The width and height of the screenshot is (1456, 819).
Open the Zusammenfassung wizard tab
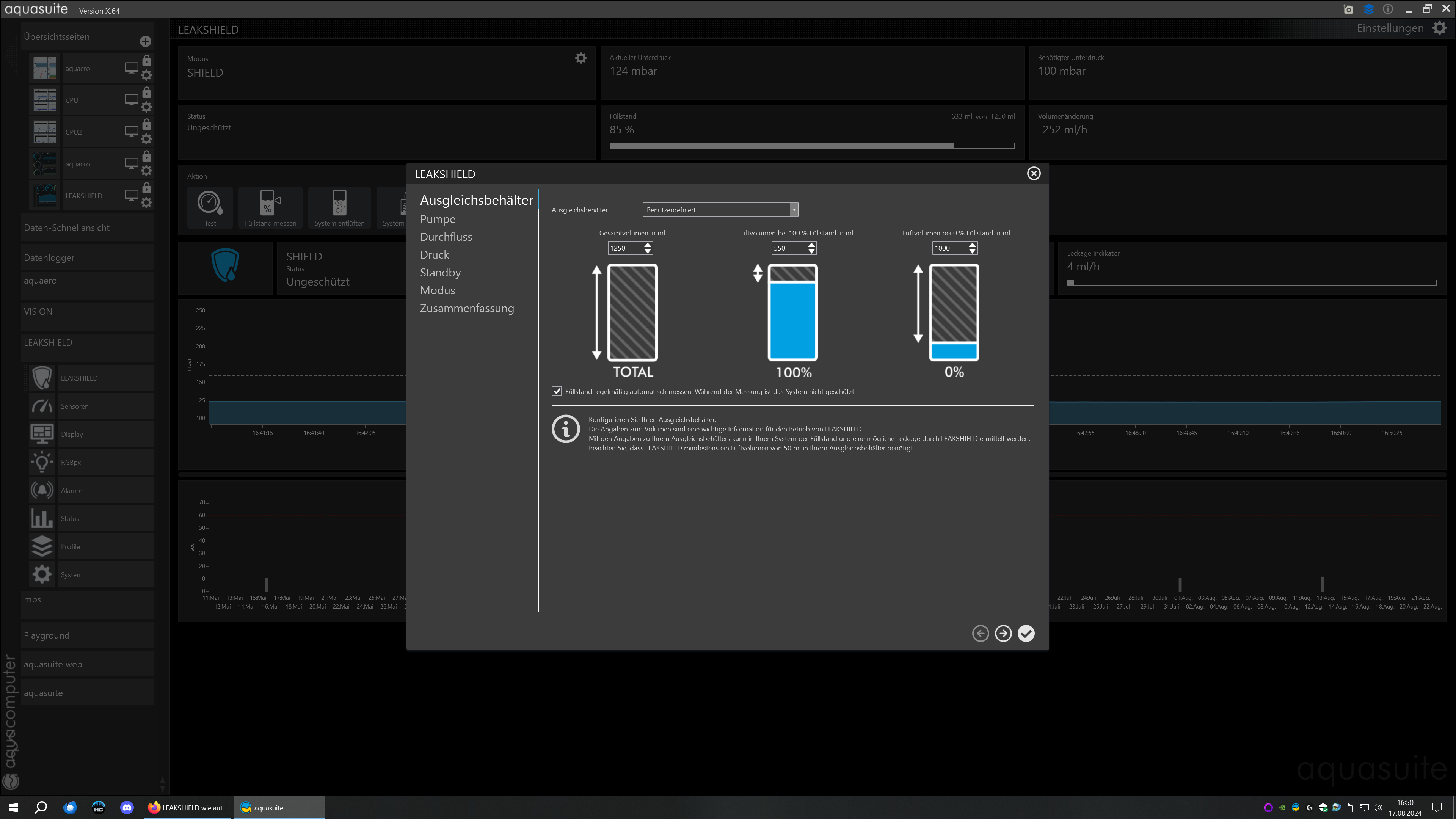(x=467, y=309)
